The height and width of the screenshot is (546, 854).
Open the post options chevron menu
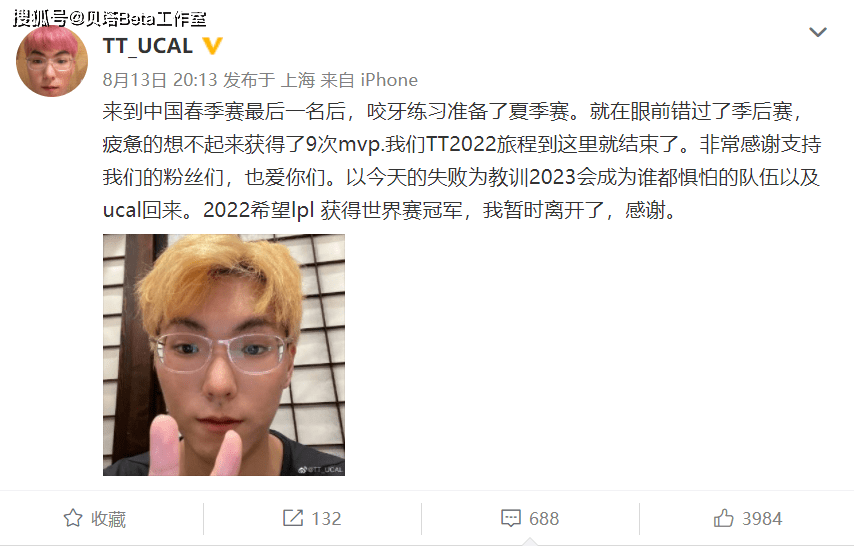tap(818, 32)
